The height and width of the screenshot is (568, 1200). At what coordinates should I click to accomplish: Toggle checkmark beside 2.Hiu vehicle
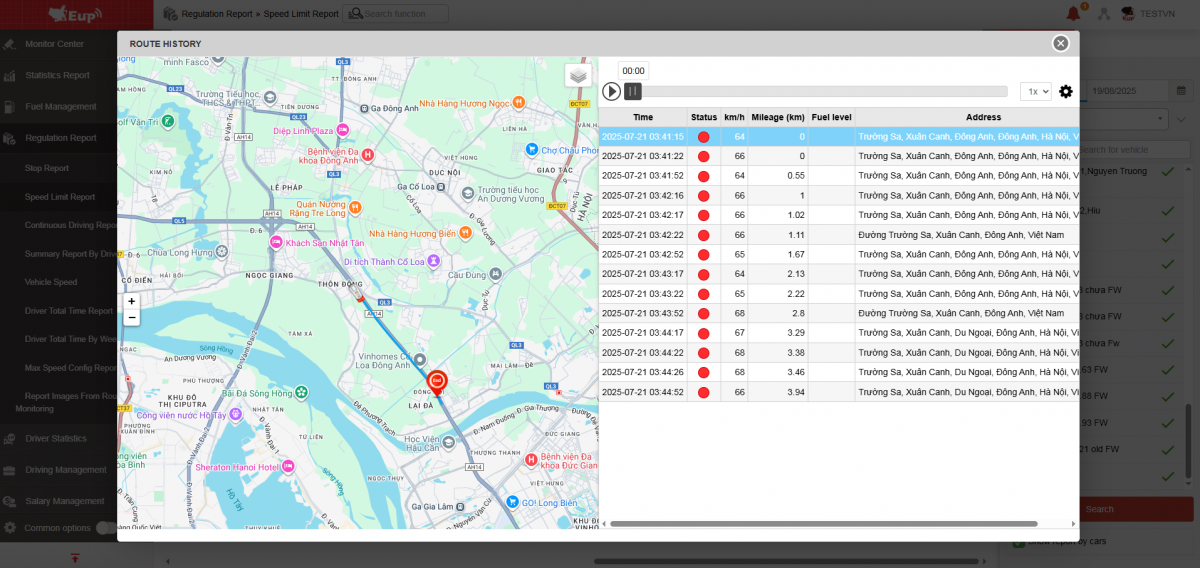click(x=1167, y=210)
